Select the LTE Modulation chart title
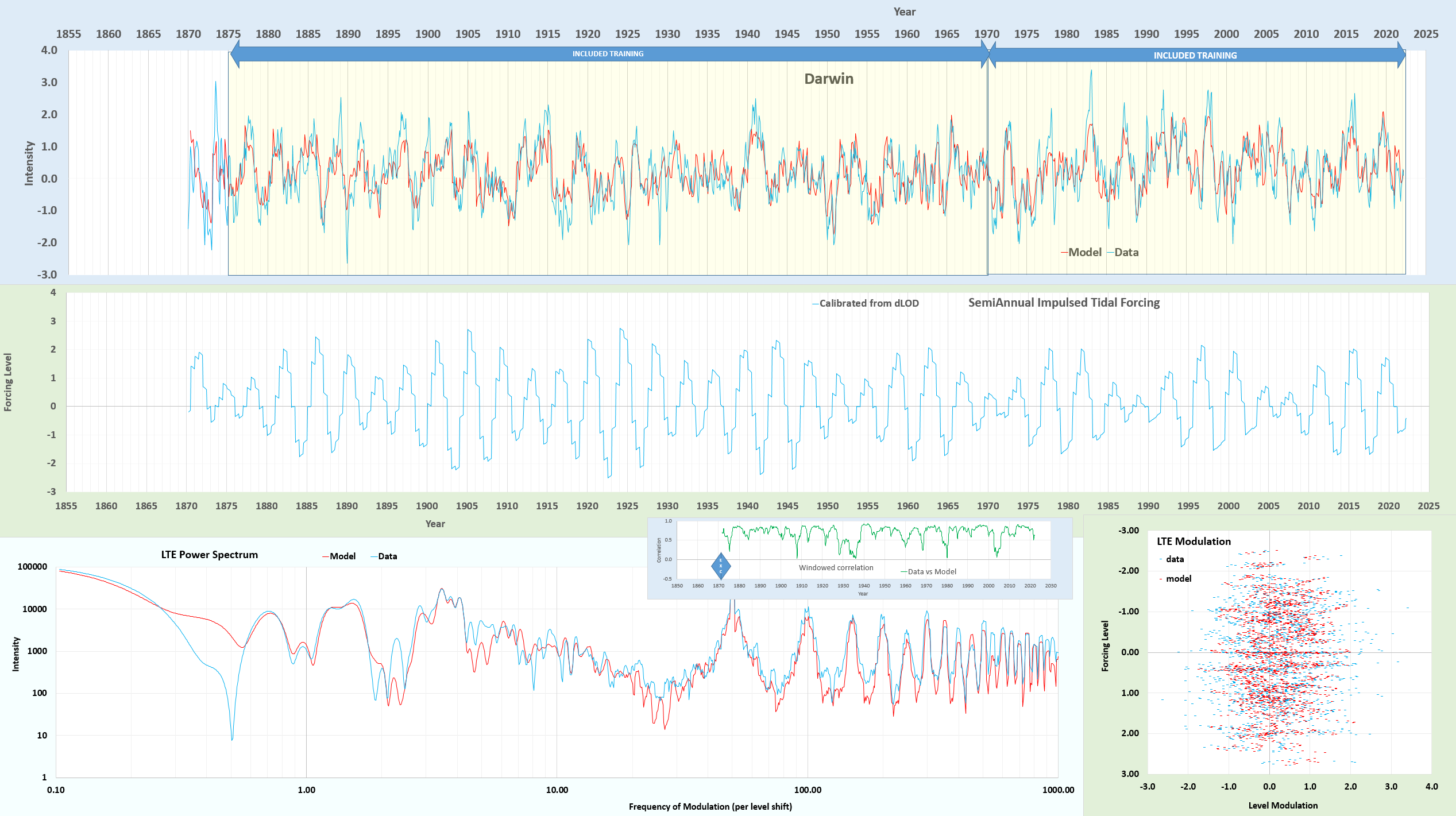The image size is (1456, 816). pos(1194,542)
